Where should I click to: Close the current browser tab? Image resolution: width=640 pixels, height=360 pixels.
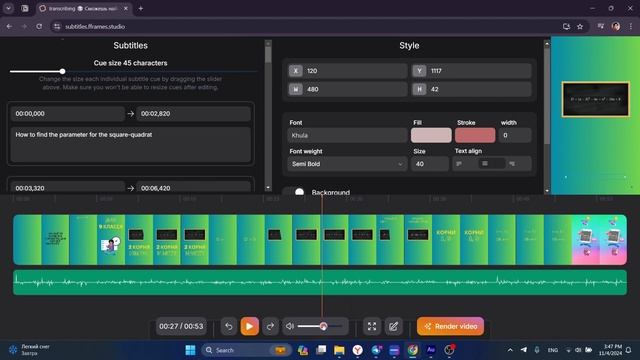pos(126,8)
